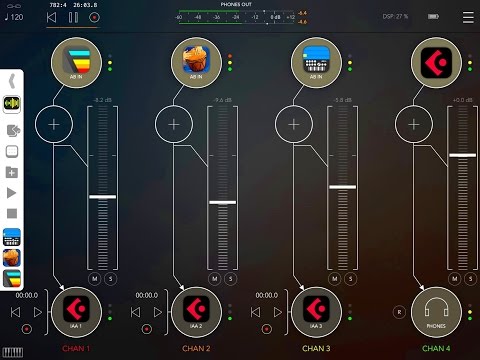Add an effect on CHAN 1
The image size is (480, 360).
click(x=54, y=124)
